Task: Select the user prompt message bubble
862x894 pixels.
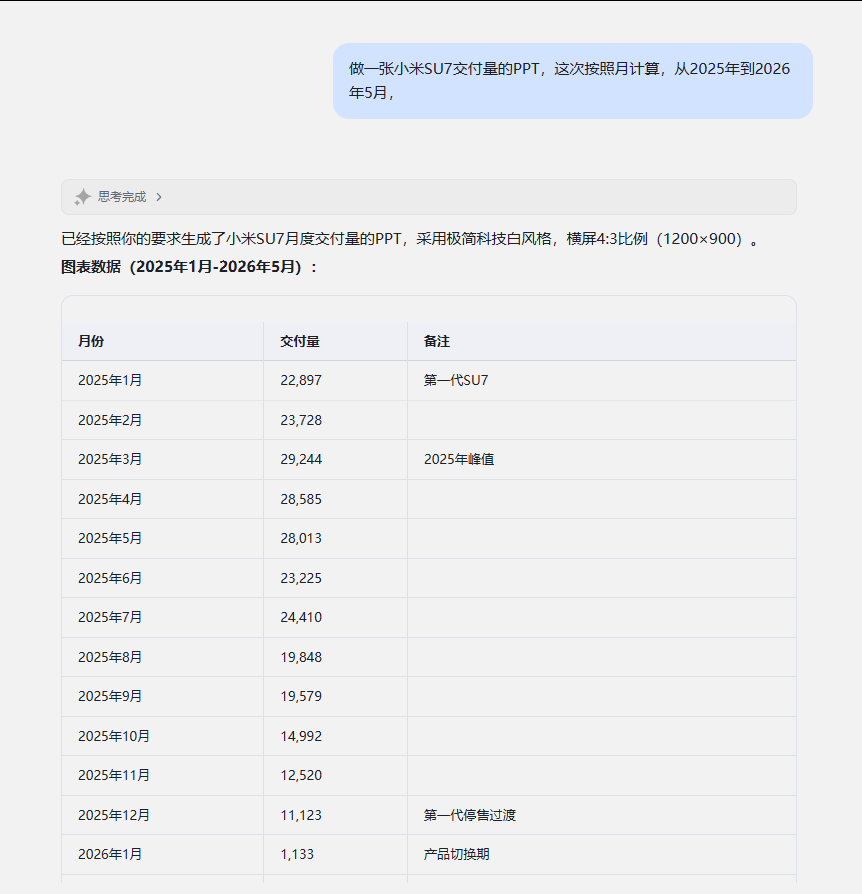Action: click(x=572, y=81)
